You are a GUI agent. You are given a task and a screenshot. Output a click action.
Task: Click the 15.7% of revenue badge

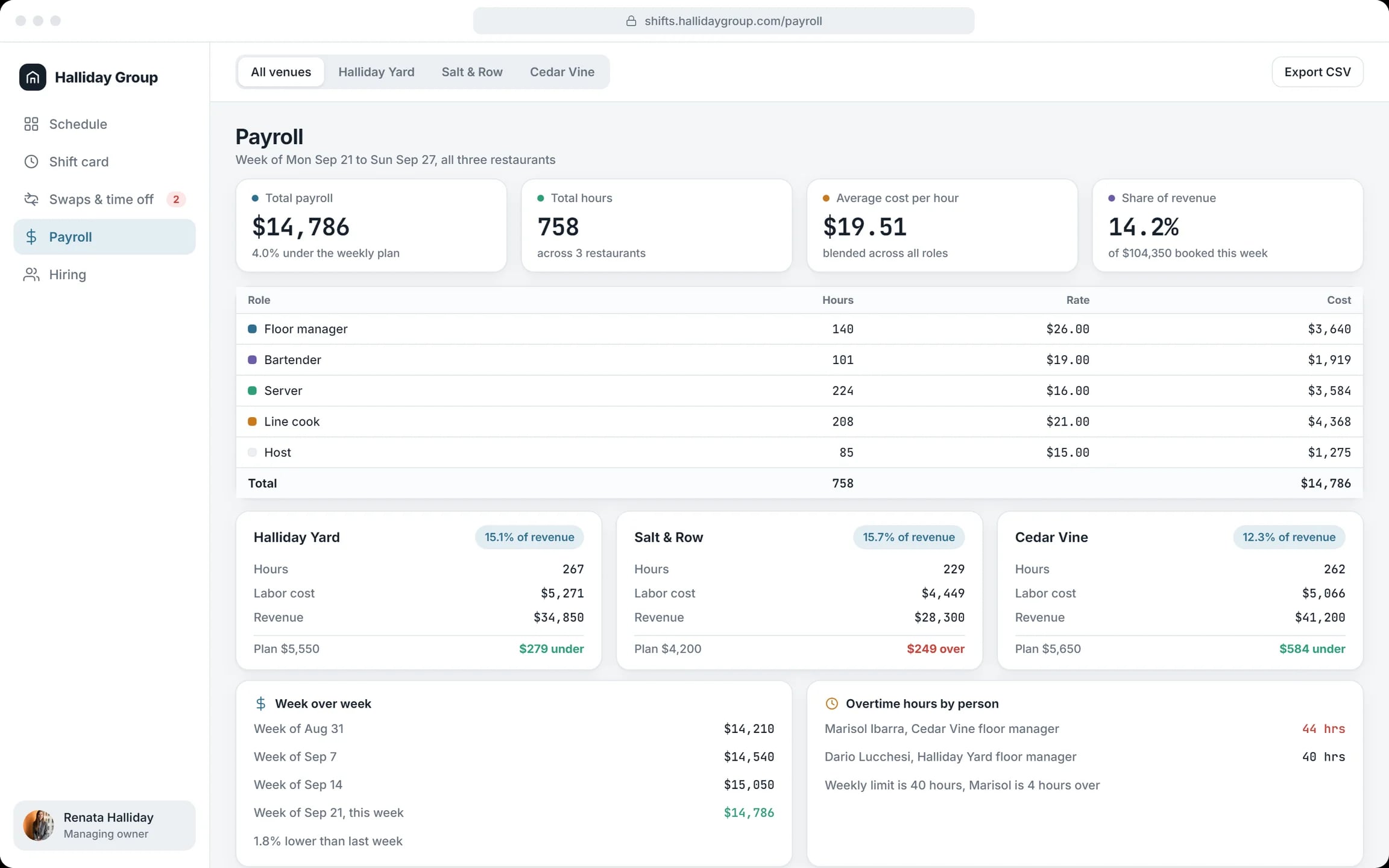coord(909,537)
